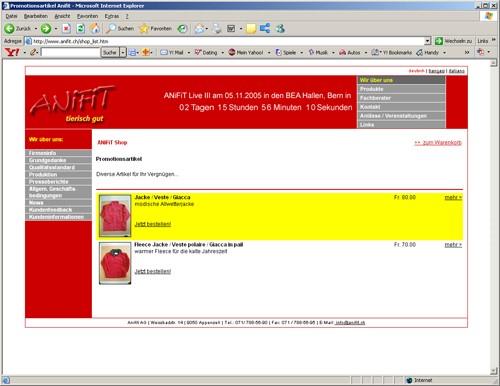Open the Favoriten menu in menu bar
500x386 pixels.
[87, 16]
